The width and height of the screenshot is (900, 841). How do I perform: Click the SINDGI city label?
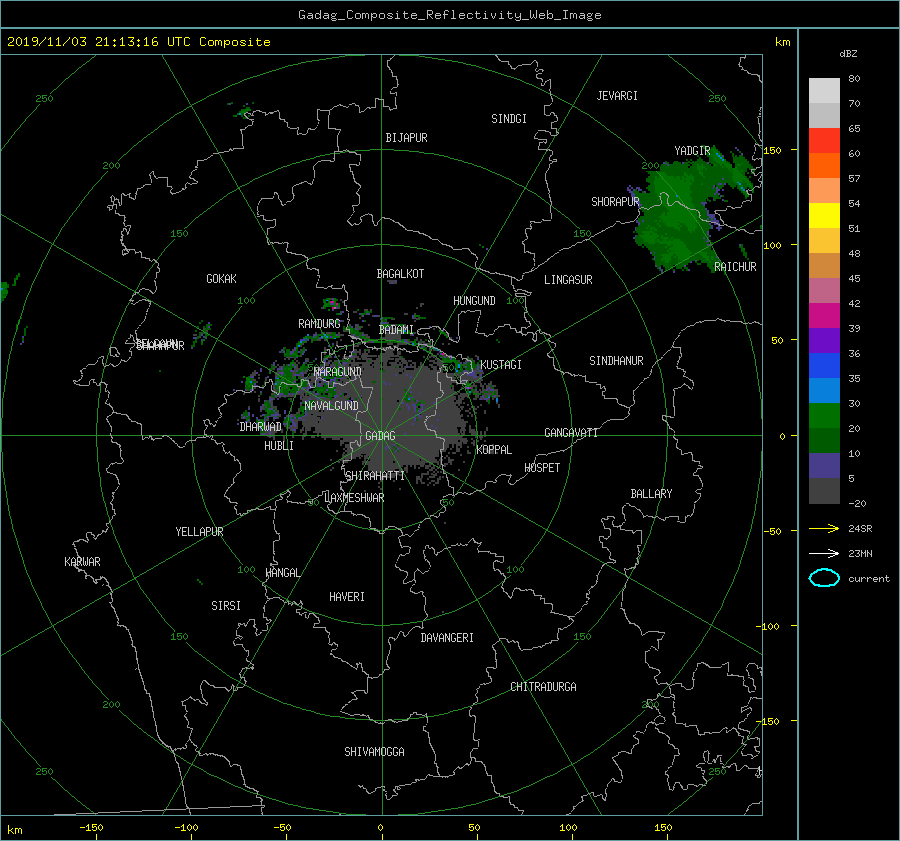(x=509, y=119)
